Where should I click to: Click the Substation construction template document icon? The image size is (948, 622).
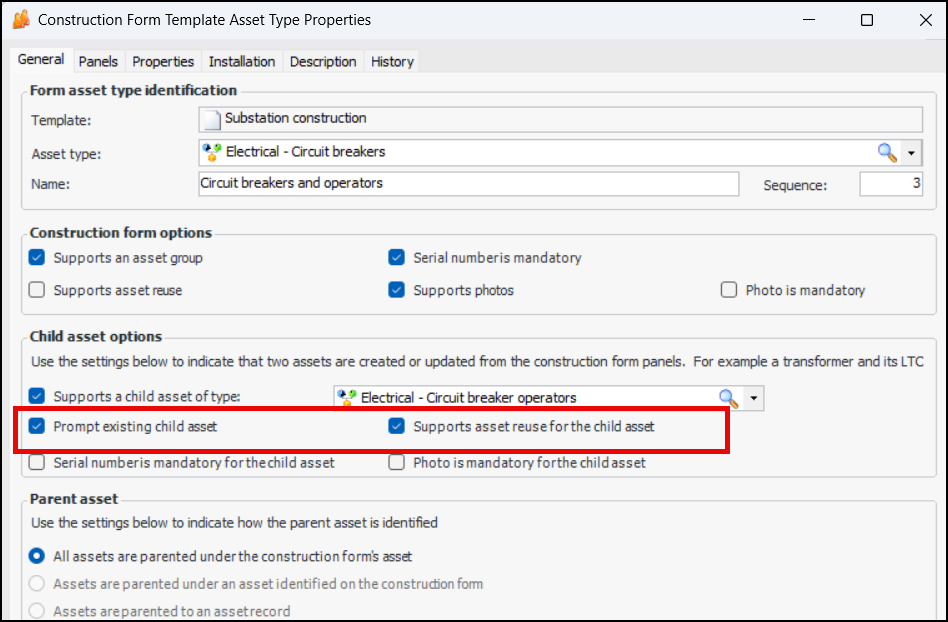click(211, 119)
